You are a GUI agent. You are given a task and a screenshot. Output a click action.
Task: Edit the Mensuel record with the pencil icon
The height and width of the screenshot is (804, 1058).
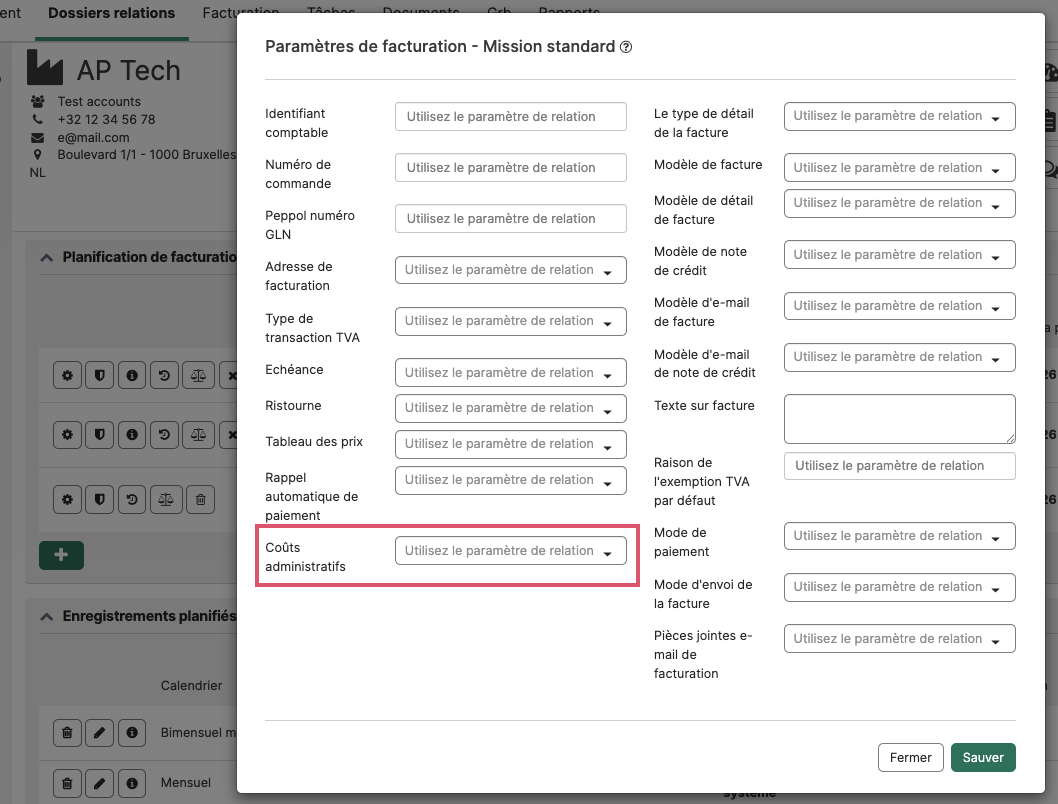click(100, 783)
